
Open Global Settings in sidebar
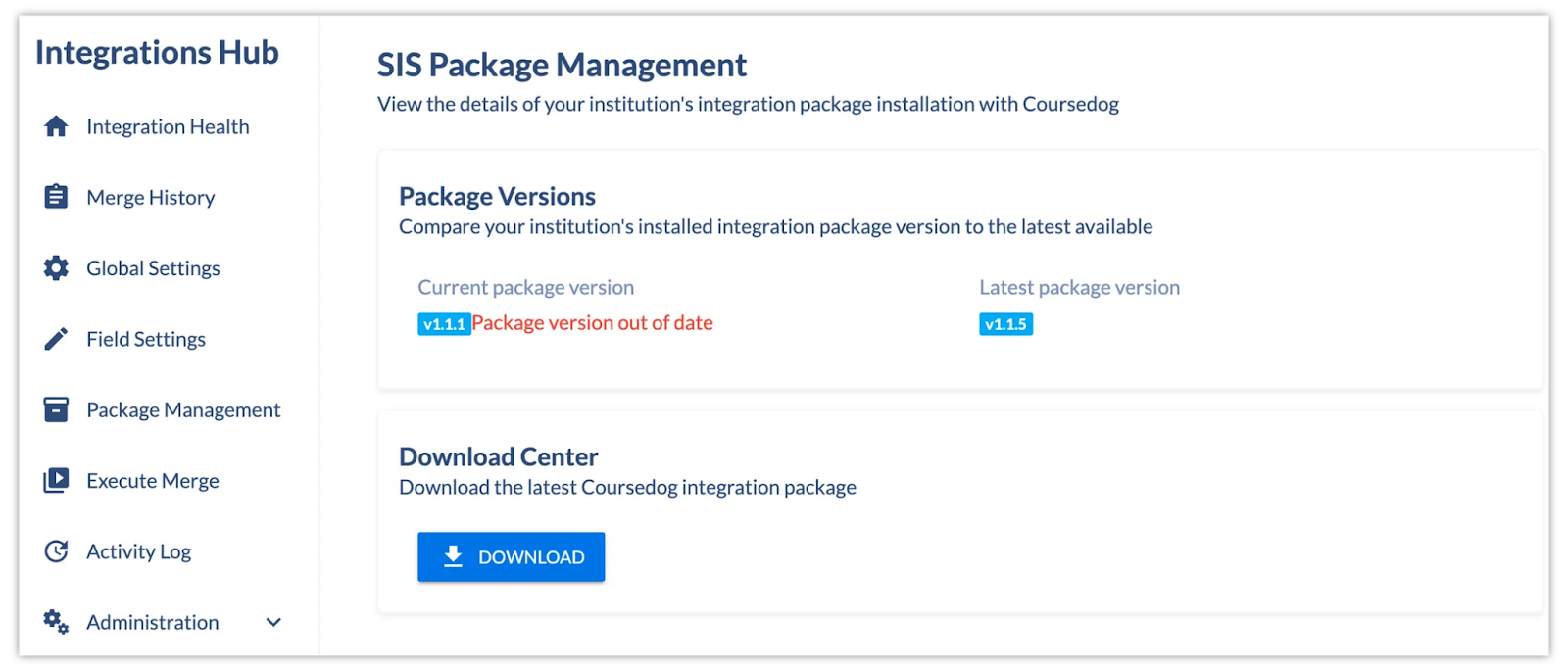pos(153,267)
